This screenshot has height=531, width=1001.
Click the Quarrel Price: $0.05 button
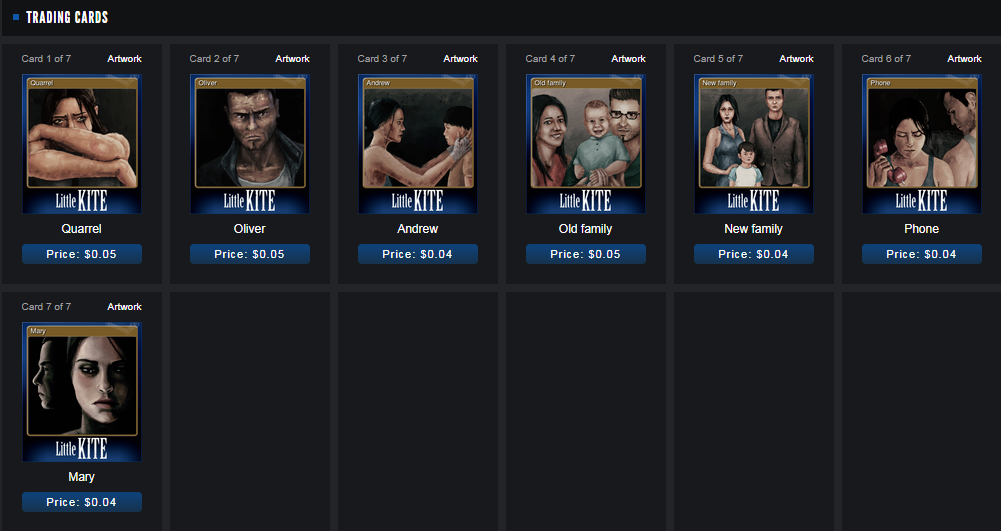click(82, 254)
